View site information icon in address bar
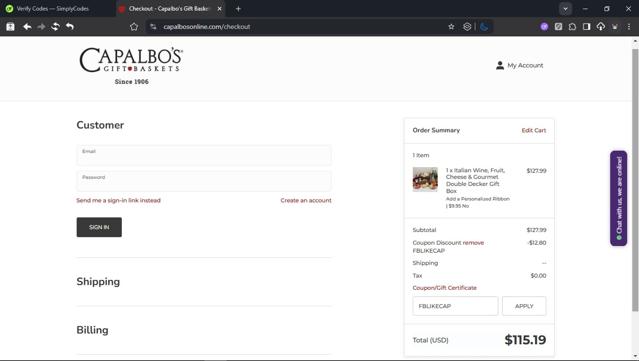Viewport: 639px width, 361px height. [153, 26]
